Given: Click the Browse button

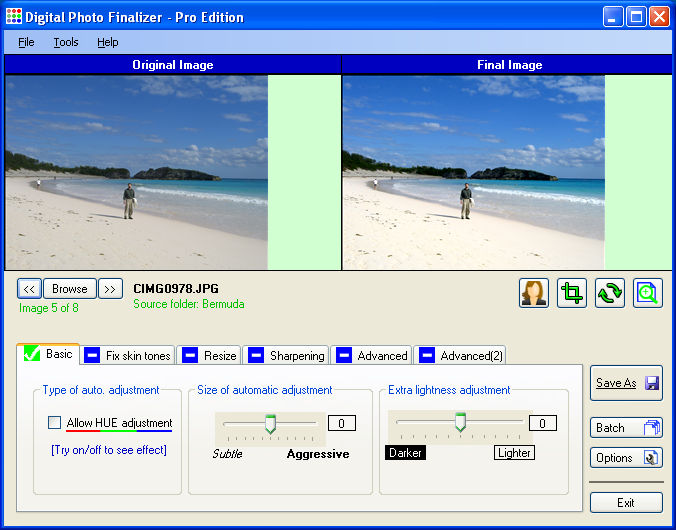Looking at the screenshot, I should tap(70, 289).
